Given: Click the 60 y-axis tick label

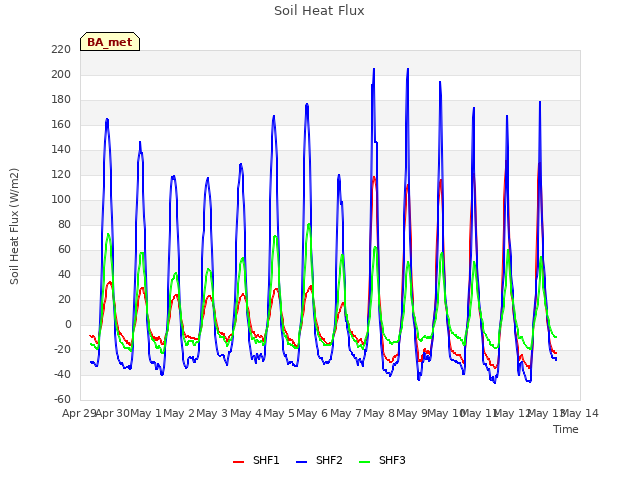Looking at the screenshot, I should tap(64, 249).
